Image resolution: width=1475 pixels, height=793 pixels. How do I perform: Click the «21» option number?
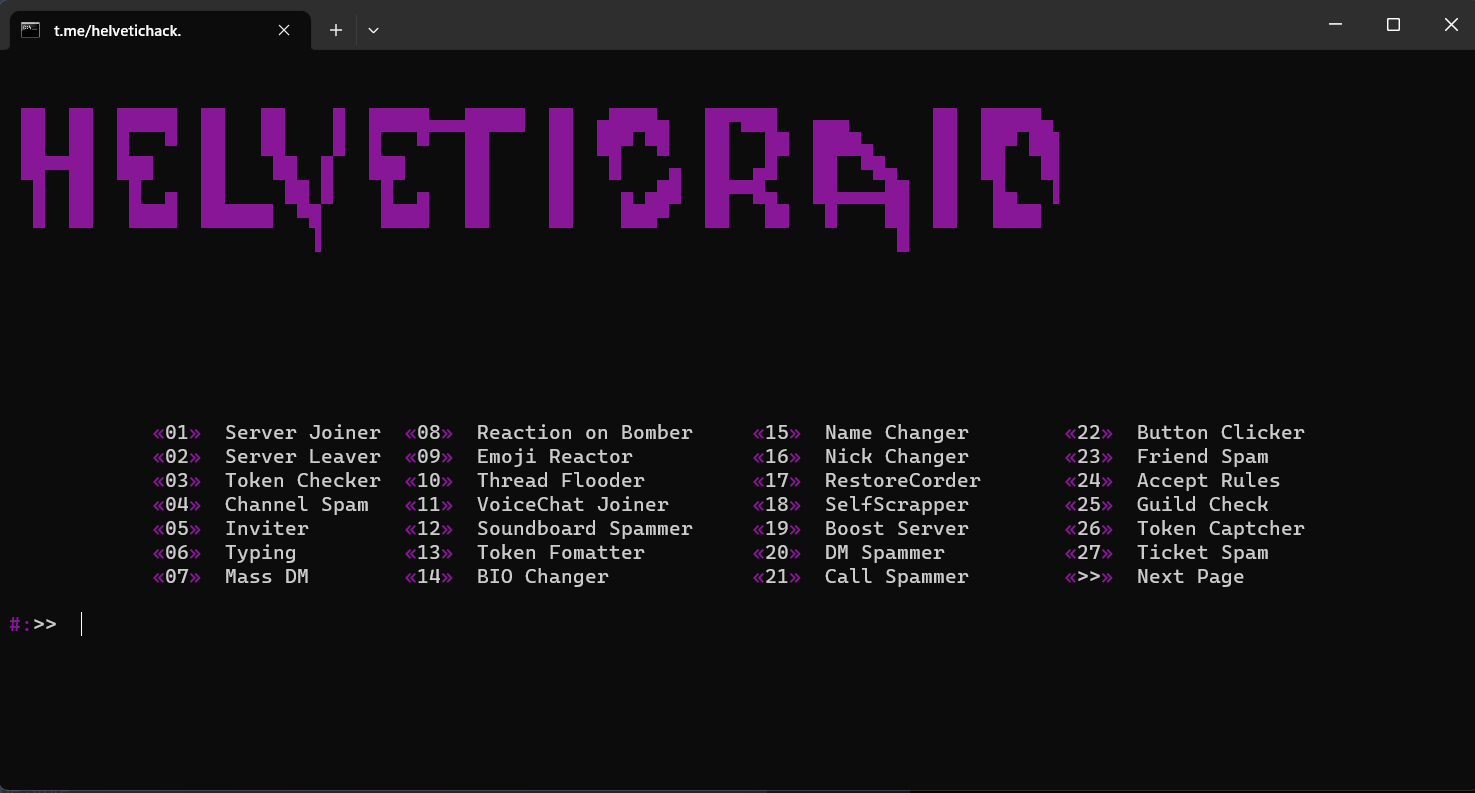pos(777,577)
